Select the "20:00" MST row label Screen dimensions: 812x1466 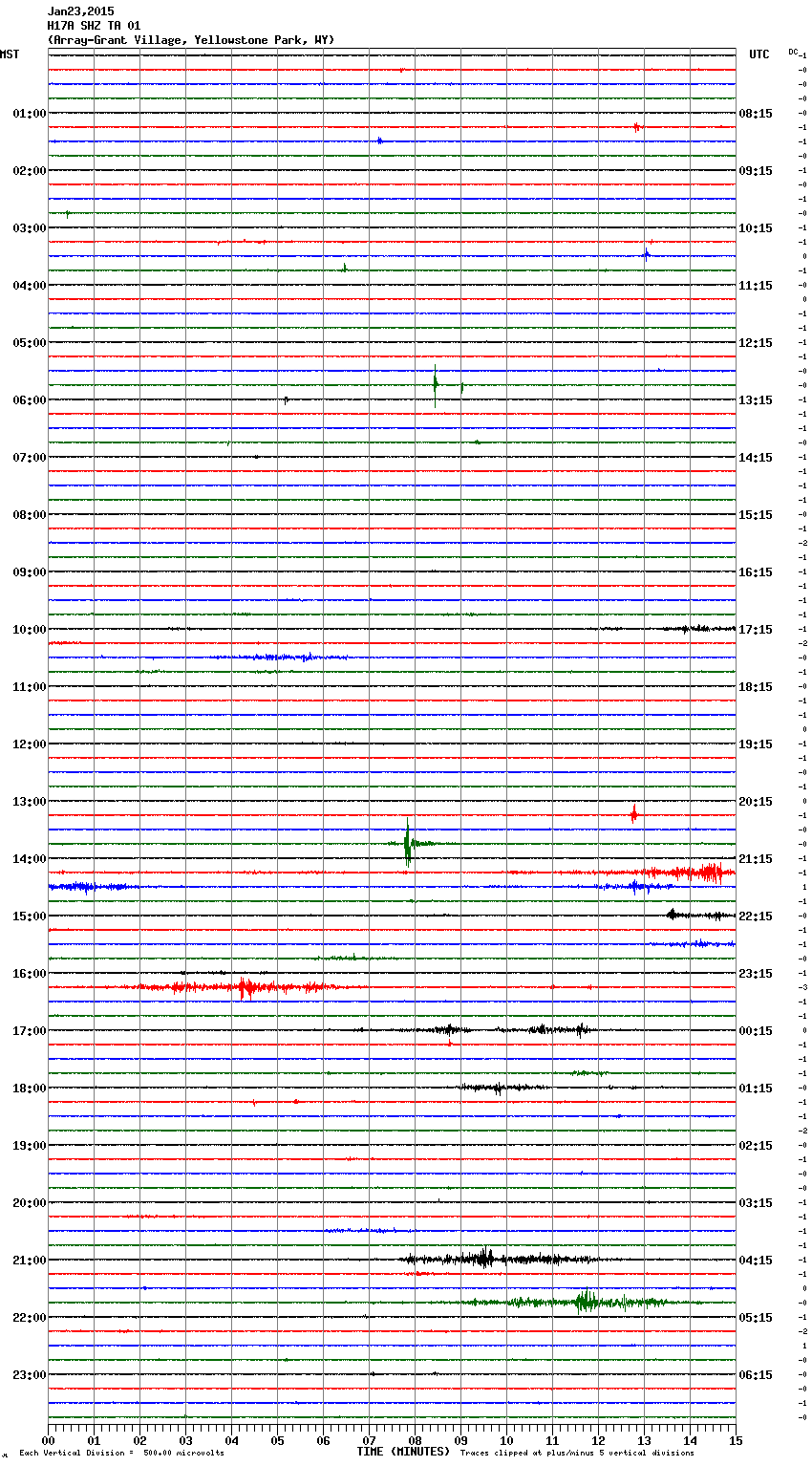(x=30, y=1203)
